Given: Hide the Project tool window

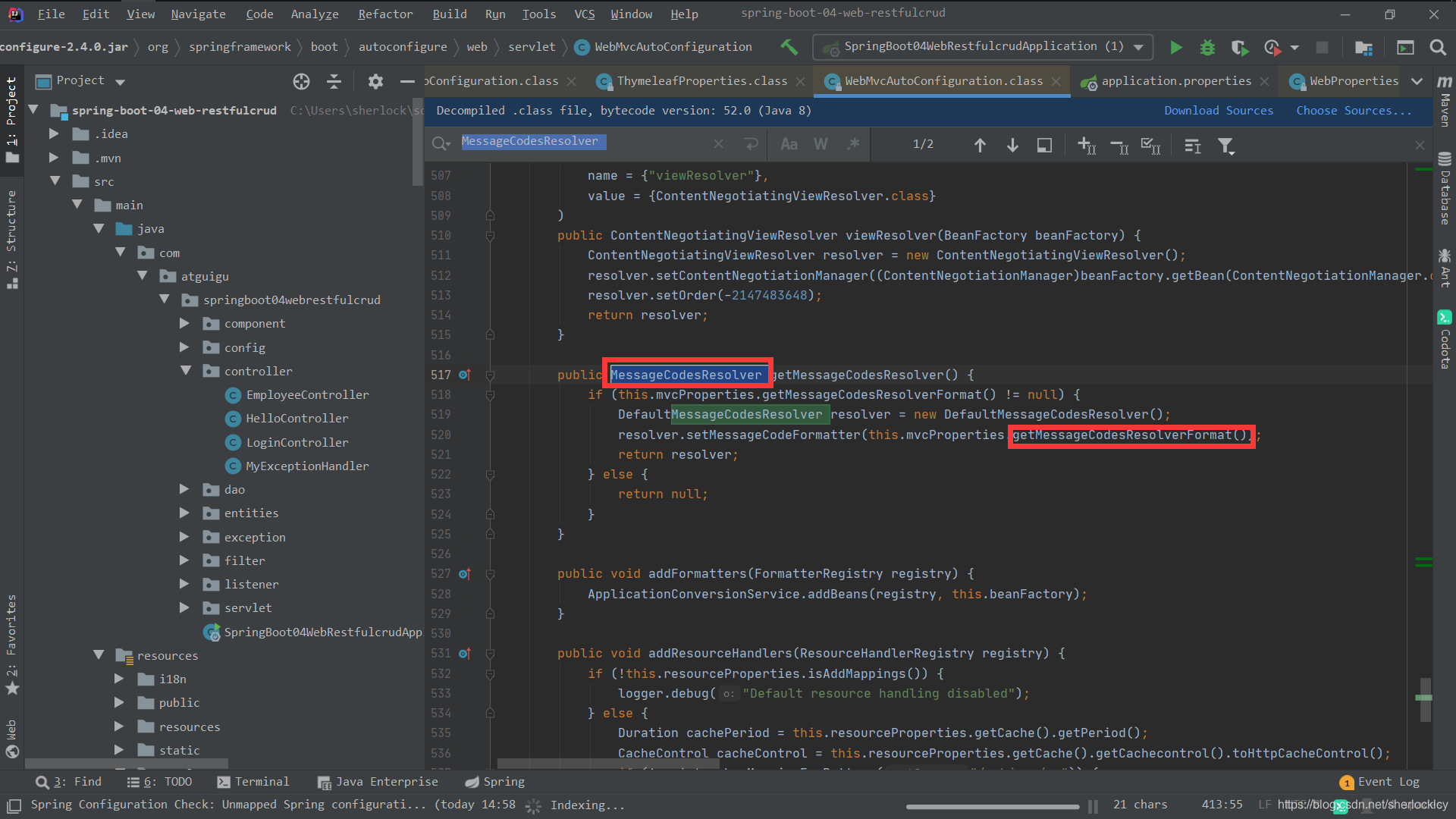Looking at the screenshot, I should (407, 81).
